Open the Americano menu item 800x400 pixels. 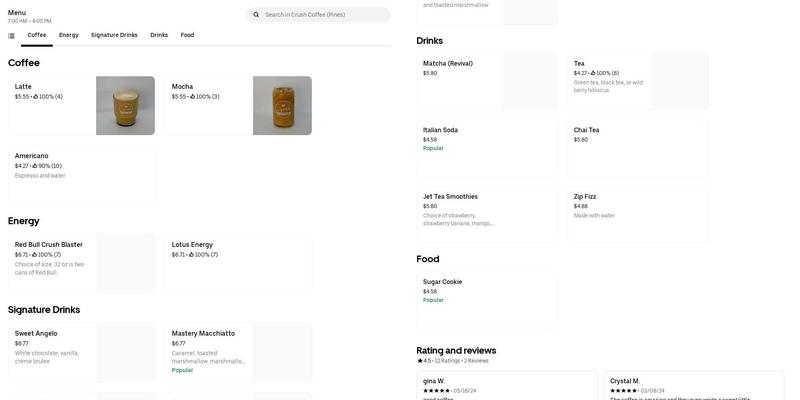[81, 175]
